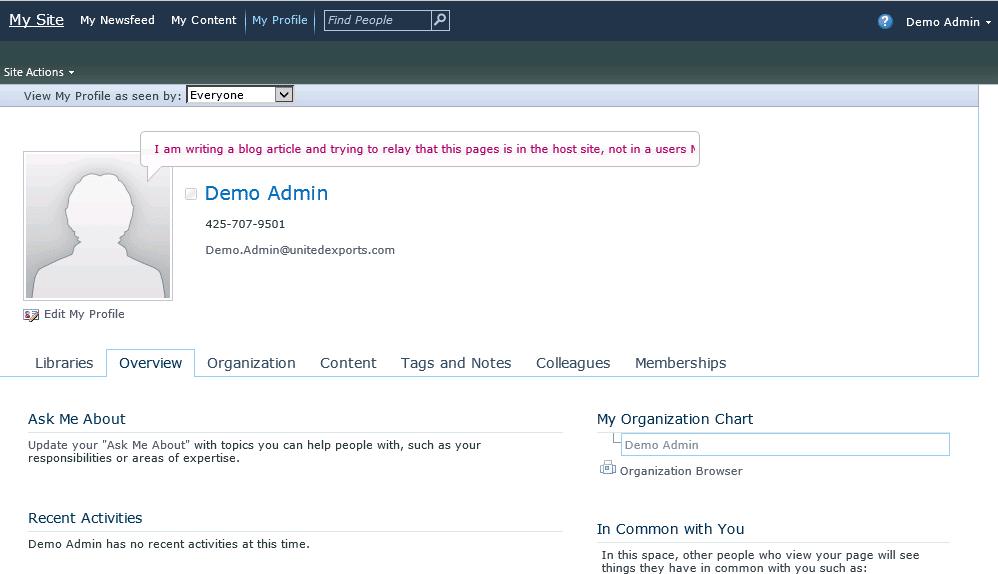998x574 pixels.
Task: Open the Content tab
Action: 348,363
